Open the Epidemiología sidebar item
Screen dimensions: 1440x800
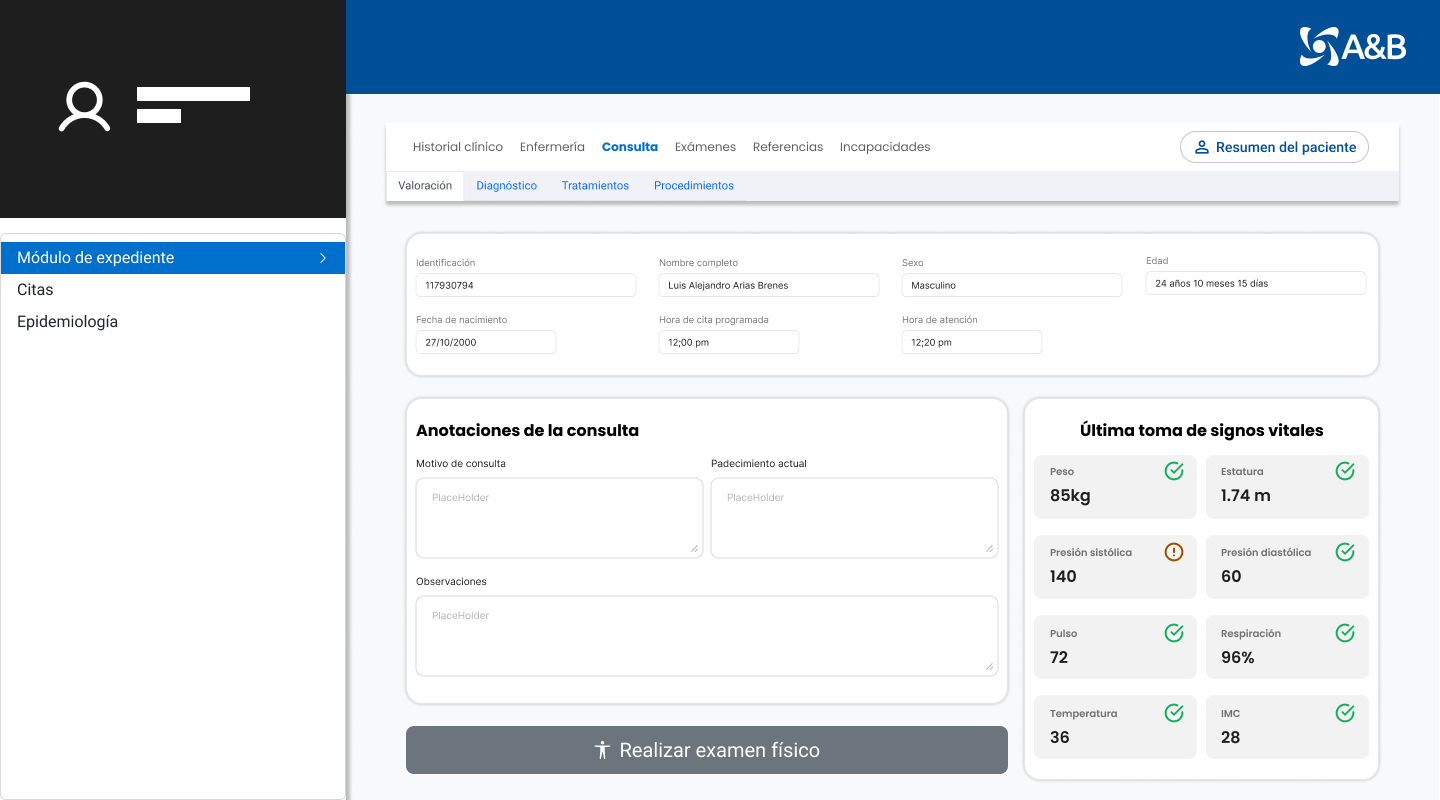coord(173,322)
